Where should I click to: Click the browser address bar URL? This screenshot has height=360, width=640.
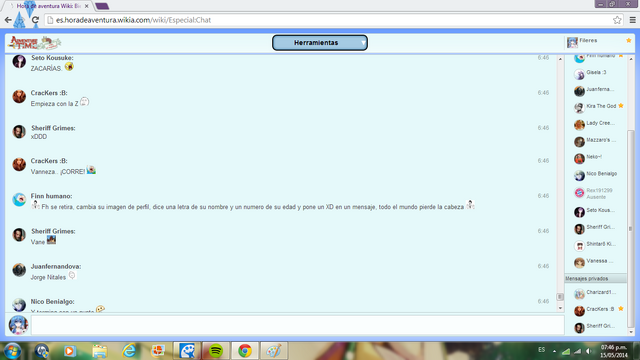point(133,20)
